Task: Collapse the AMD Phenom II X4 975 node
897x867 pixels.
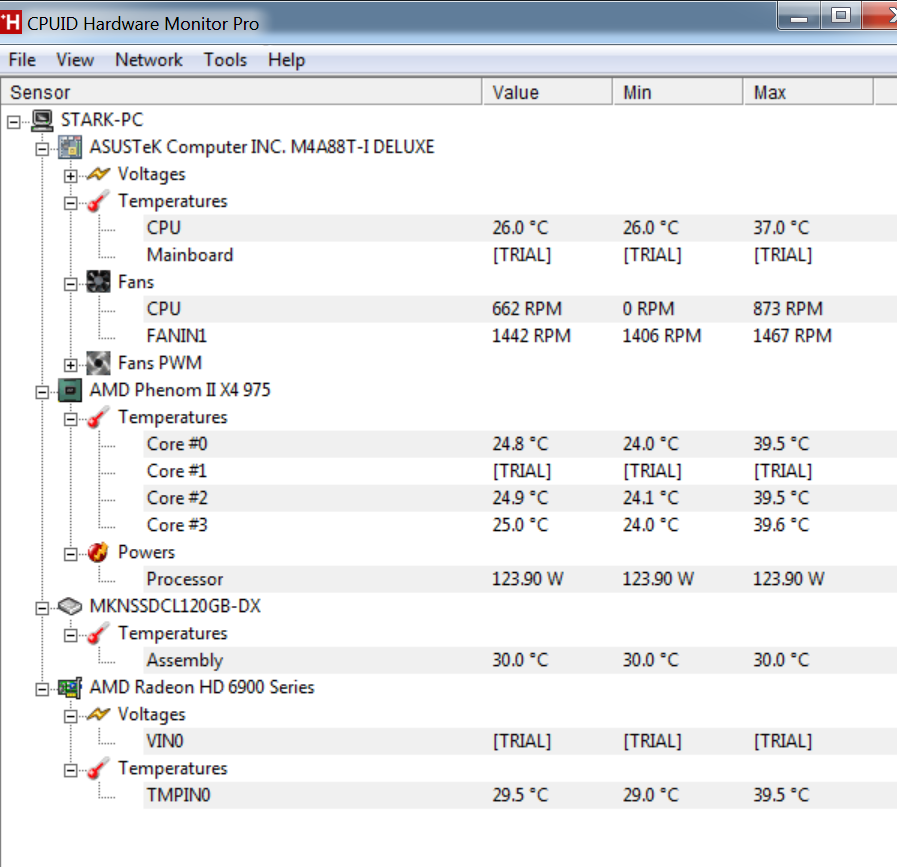Action: point(42,392)
